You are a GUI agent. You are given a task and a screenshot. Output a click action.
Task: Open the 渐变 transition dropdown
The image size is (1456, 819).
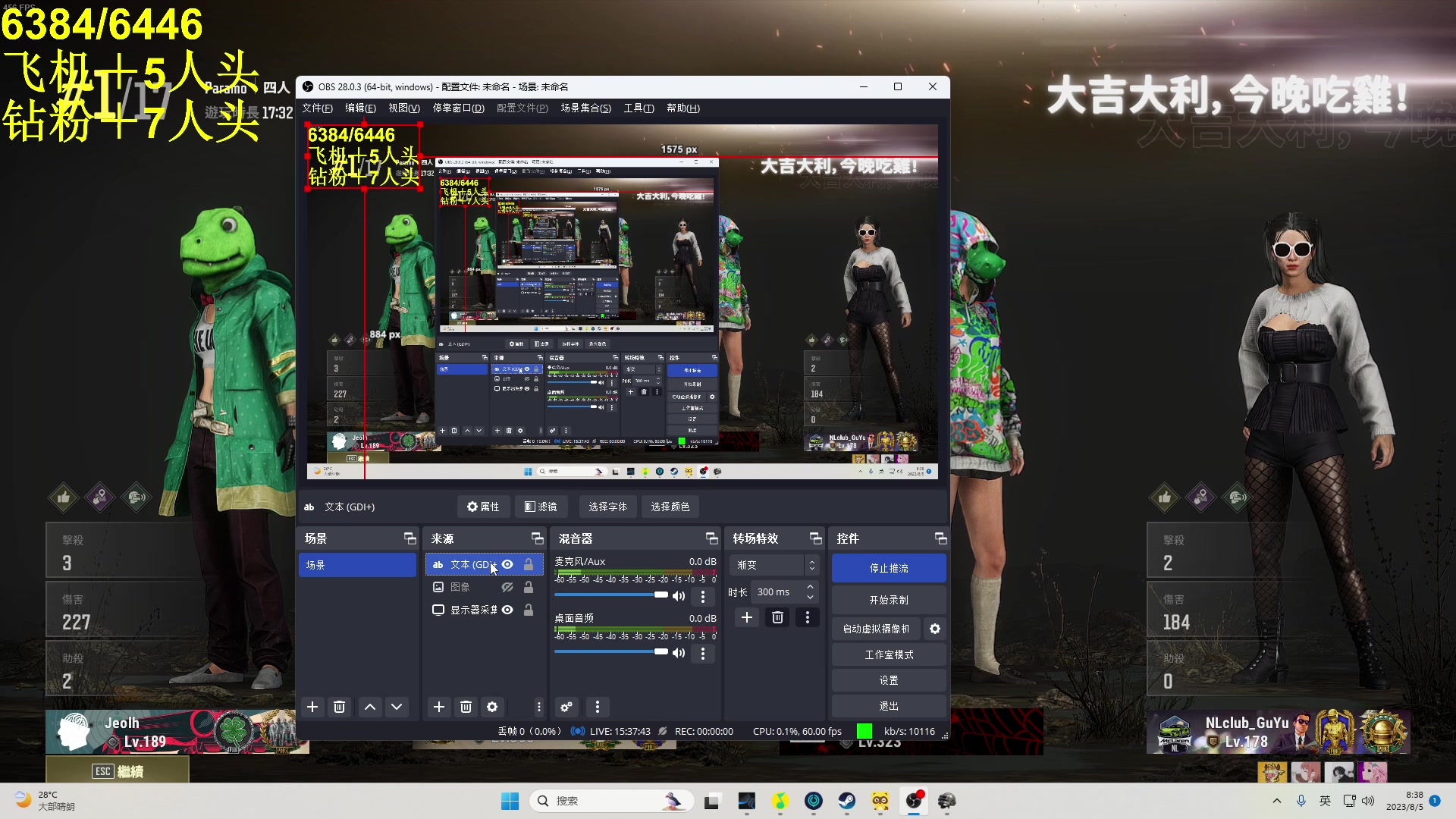773,565
